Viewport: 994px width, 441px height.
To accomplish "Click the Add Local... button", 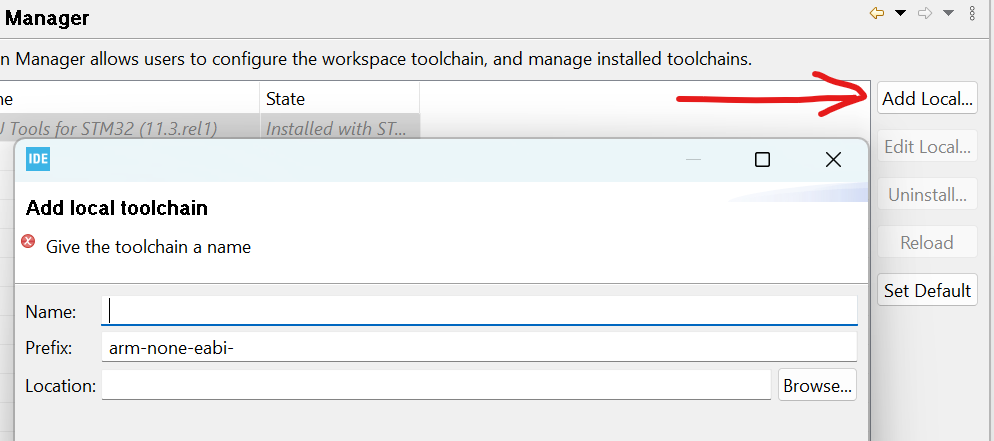I will 927,99.
